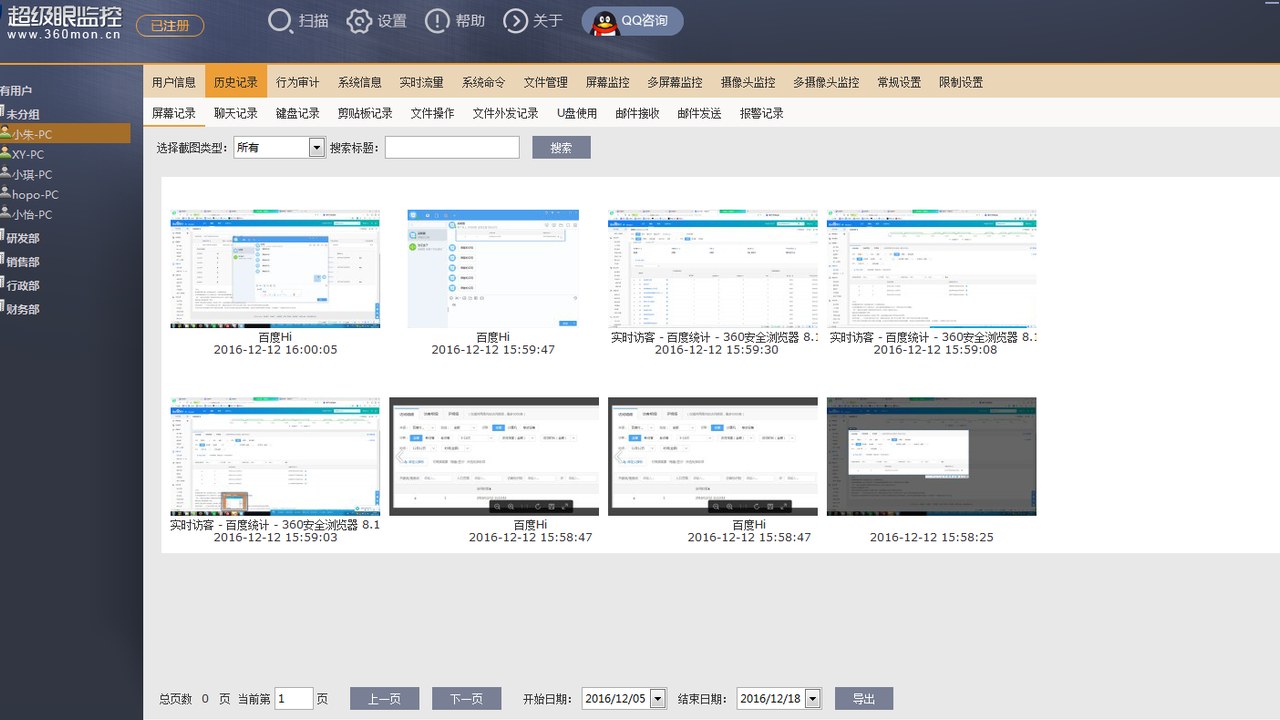
Task: Open the 文件外发记录 sub-tab
Action: [x=505, y=113]
